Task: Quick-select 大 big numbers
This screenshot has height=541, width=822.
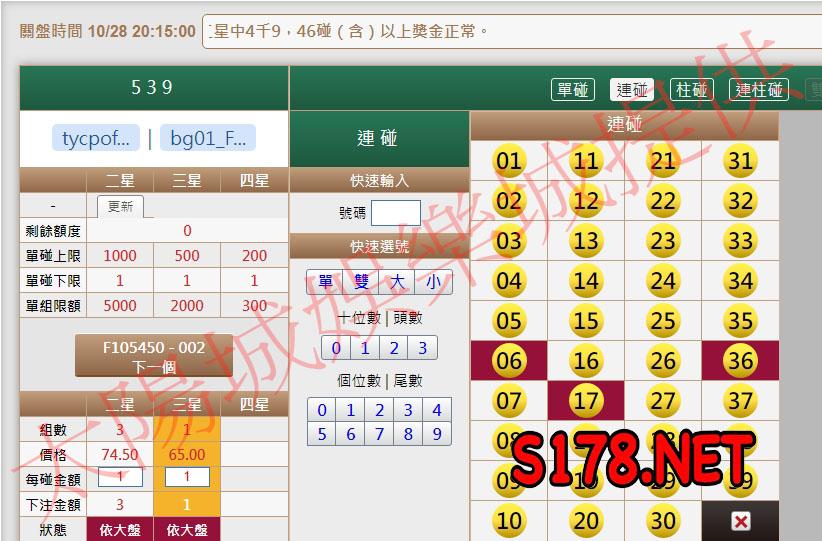Action: [397, 283]
